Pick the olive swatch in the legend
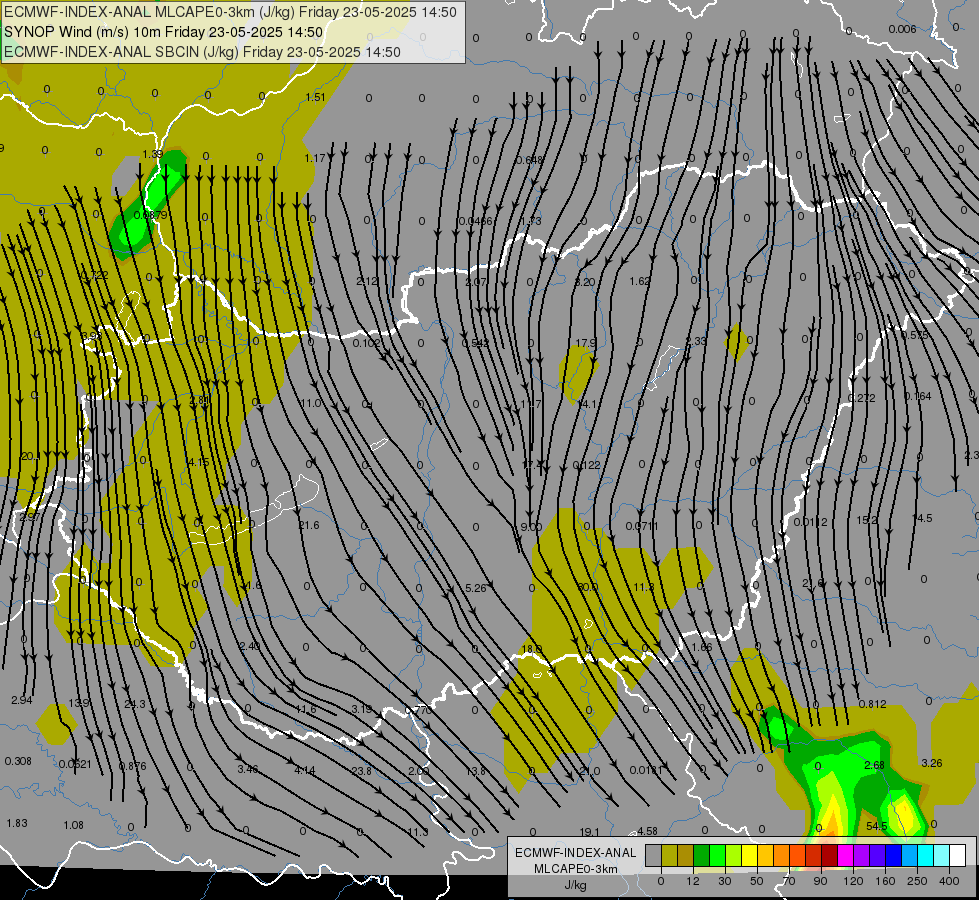The image size is (979, 900). point(669,856)
